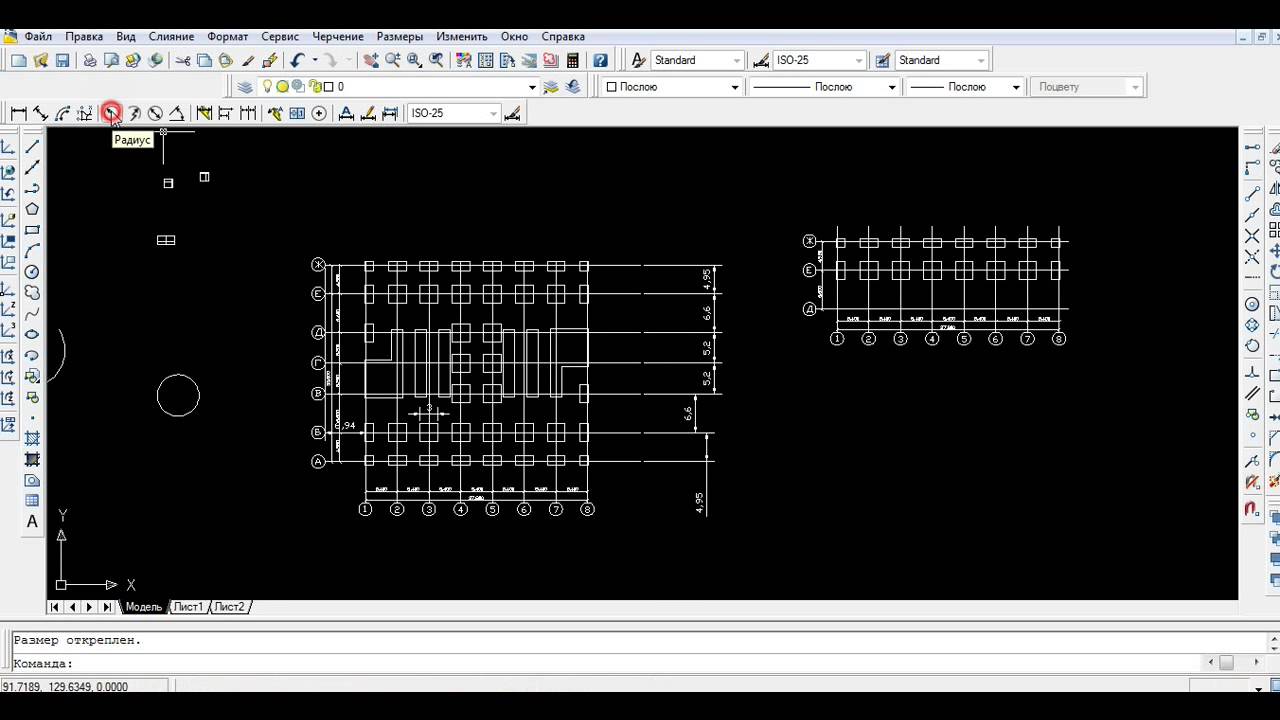This screenshot has width=1280, height=720.
Task: Open the lineweight Послою dropdown
Action: [1016, 87]
